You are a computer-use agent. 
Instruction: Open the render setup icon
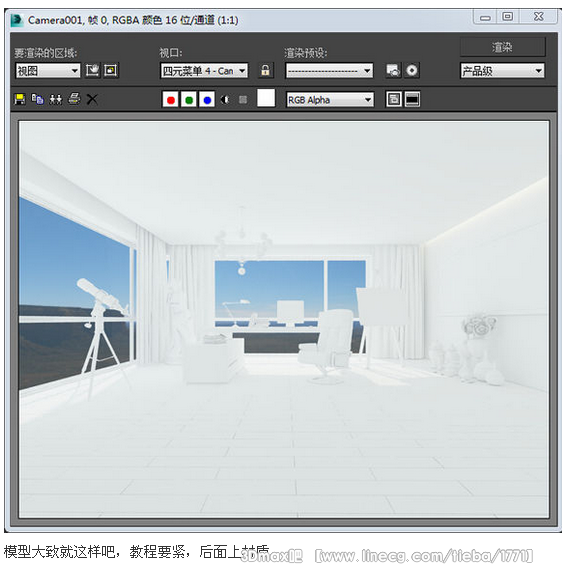tap(393, 70)
